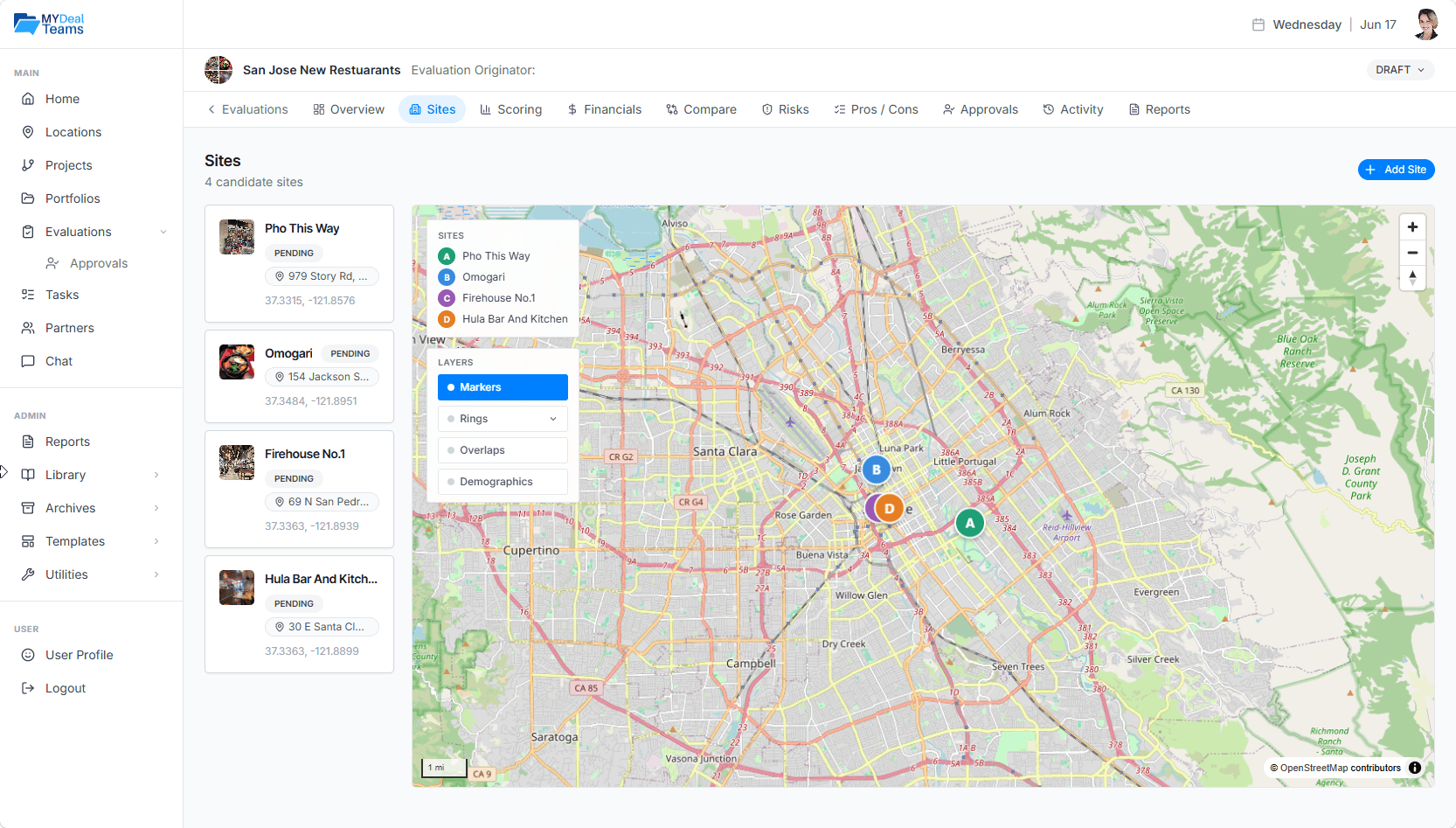1456x828 pixels.
Task: Click blue map marker B
Action: click(x=877, y=470)
